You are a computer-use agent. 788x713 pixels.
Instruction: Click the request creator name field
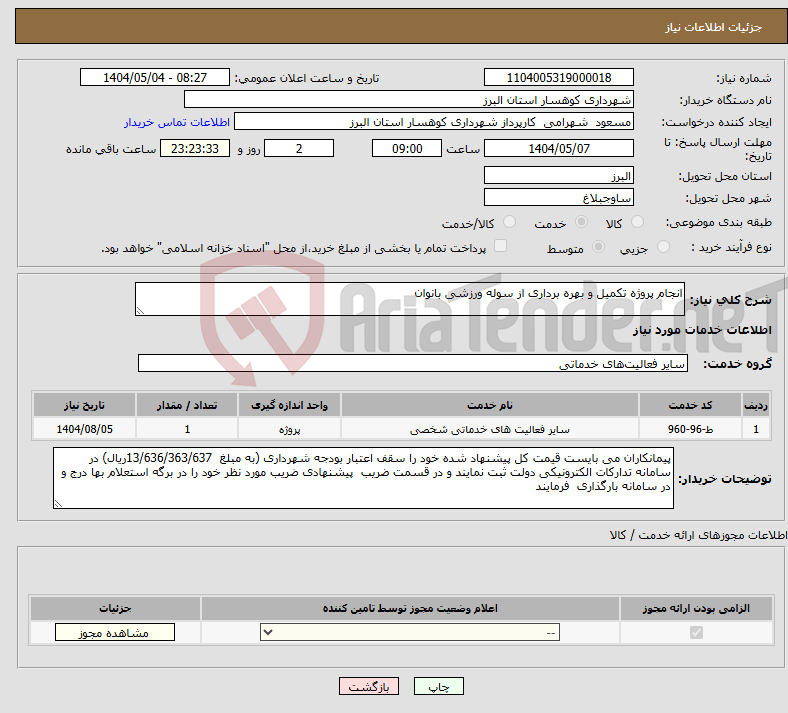[434, 122]
